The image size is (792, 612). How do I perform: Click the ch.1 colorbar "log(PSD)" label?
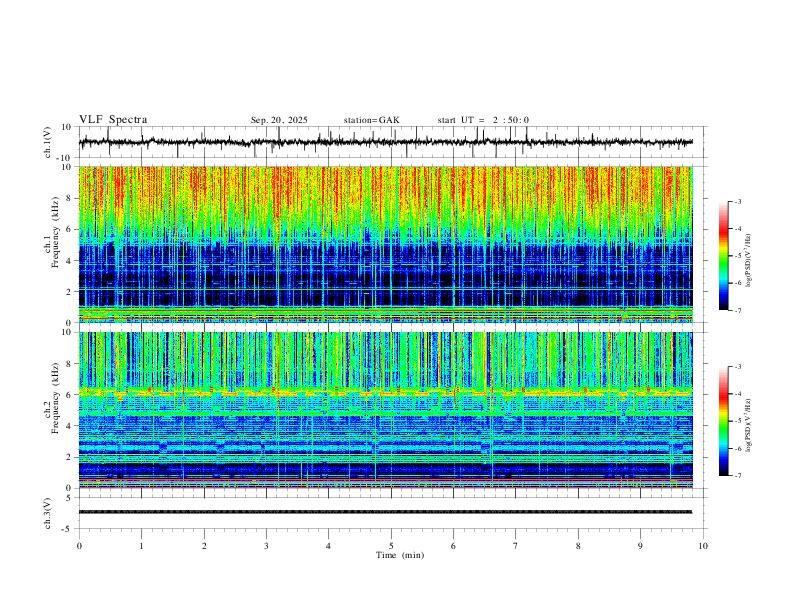[x=748, y=261]
